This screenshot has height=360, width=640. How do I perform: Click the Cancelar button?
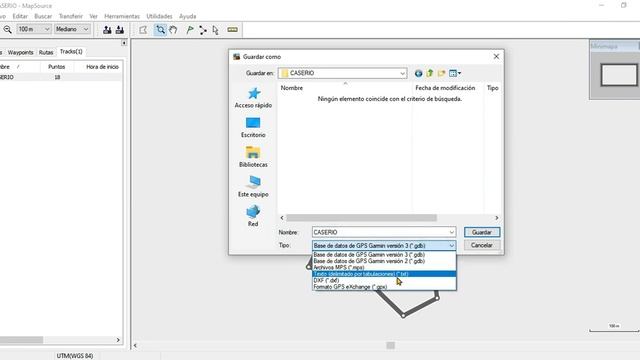[482, 245]
